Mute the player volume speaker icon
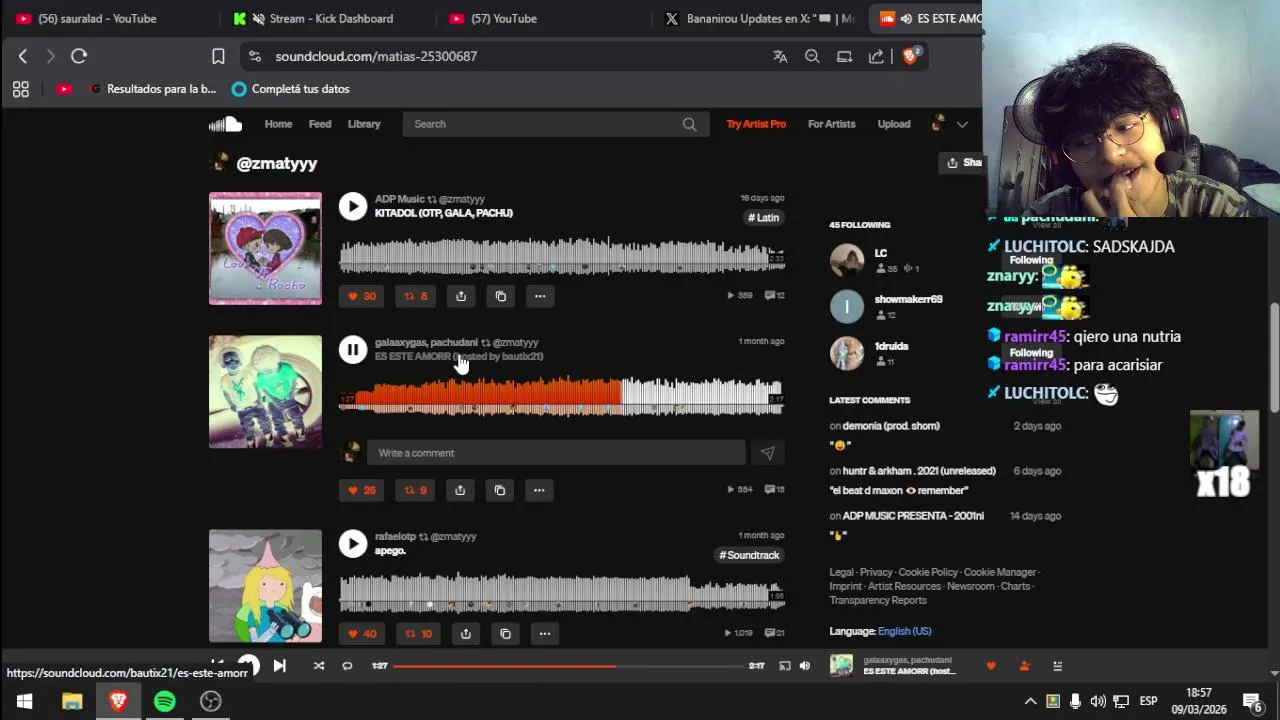This screenshot has height=720, width=1280. (x=805, y=666)
